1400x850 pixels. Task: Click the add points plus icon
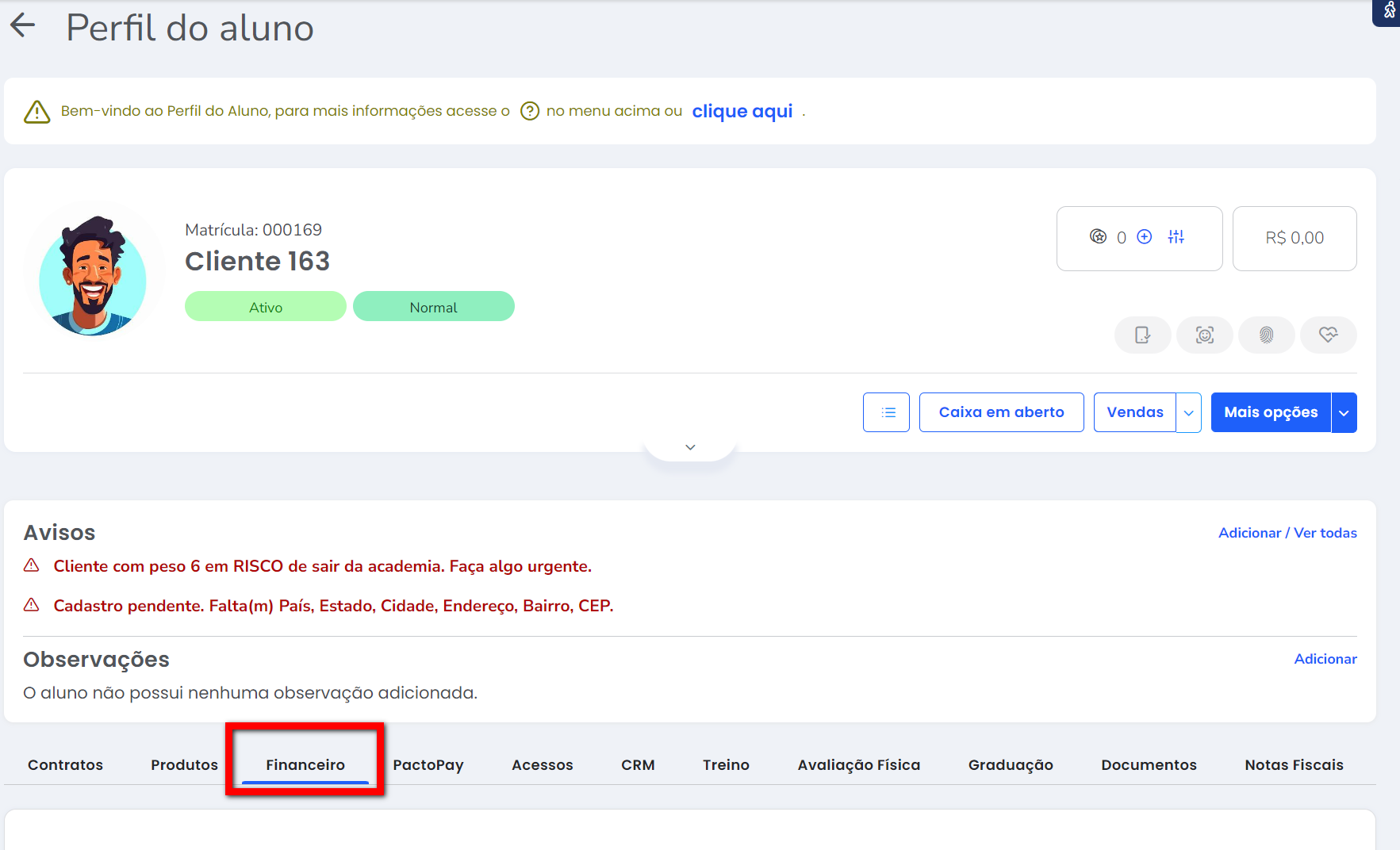point(1144,237)
